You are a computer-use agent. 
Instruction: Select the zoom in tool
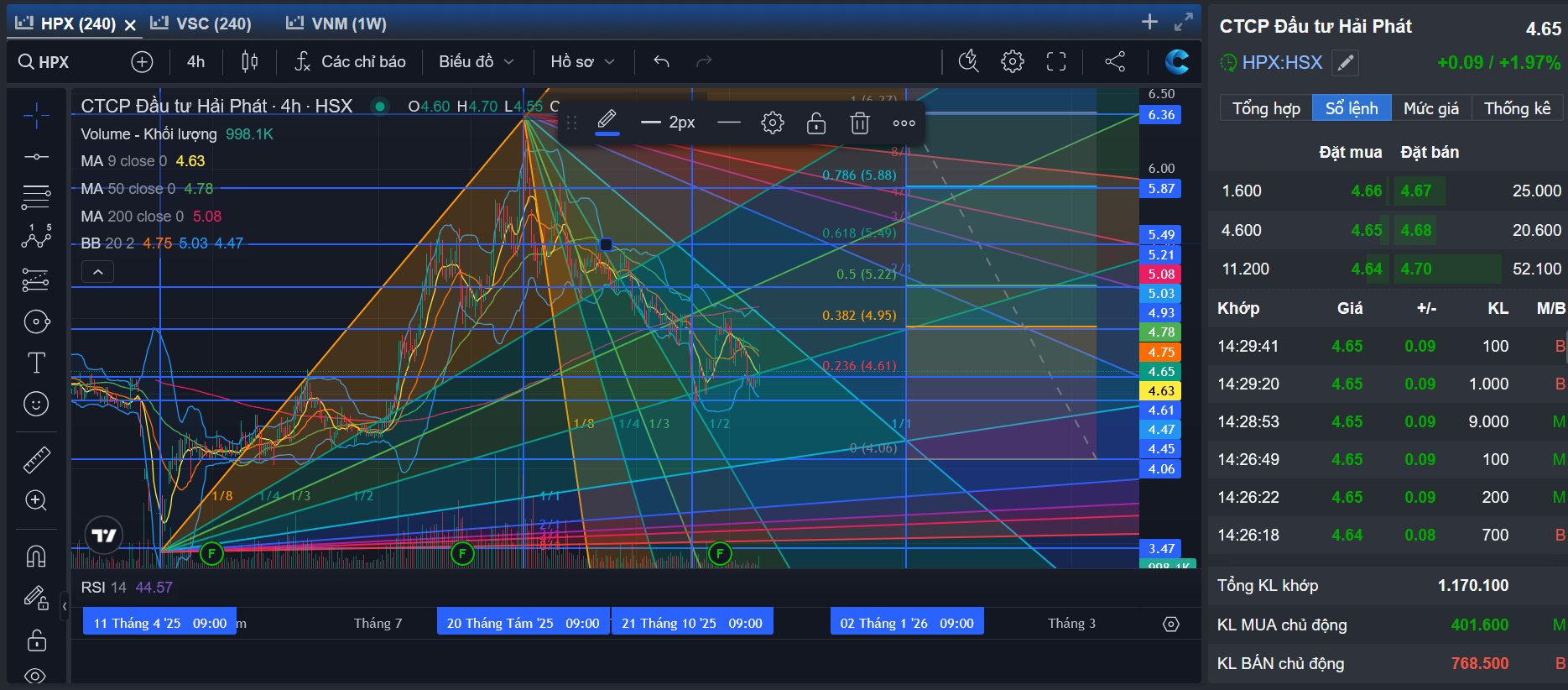(36, 500)
